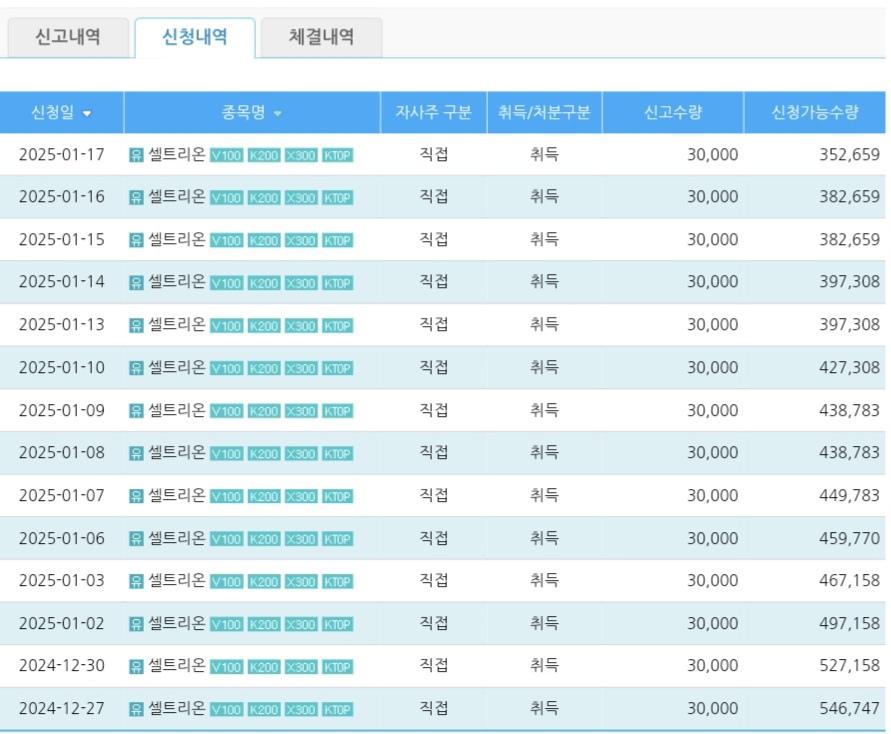
Task: Click the 유 market badge in the 2025-01-17 row
Action: [x=136, y=155]
